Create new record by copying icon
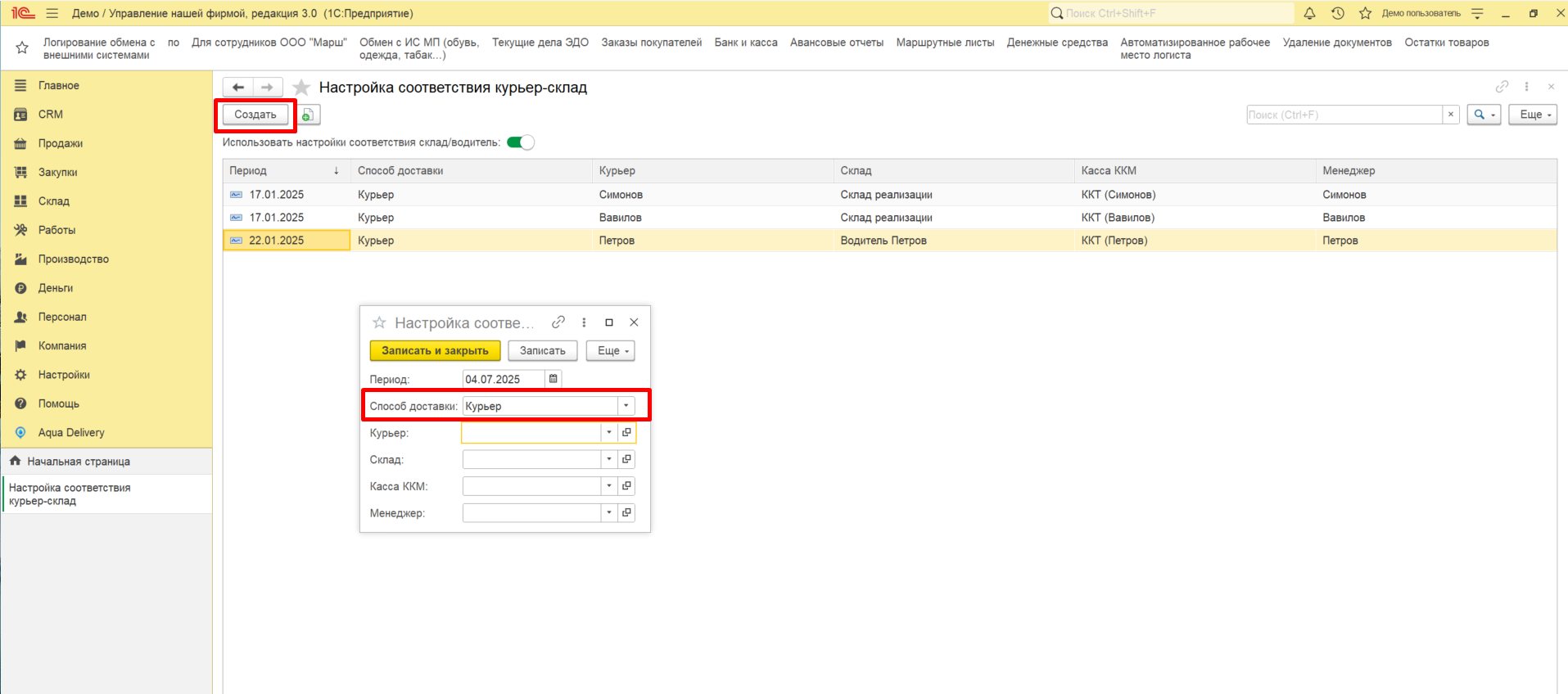This screenshot has height=694, width=1568. coord(308,115)
